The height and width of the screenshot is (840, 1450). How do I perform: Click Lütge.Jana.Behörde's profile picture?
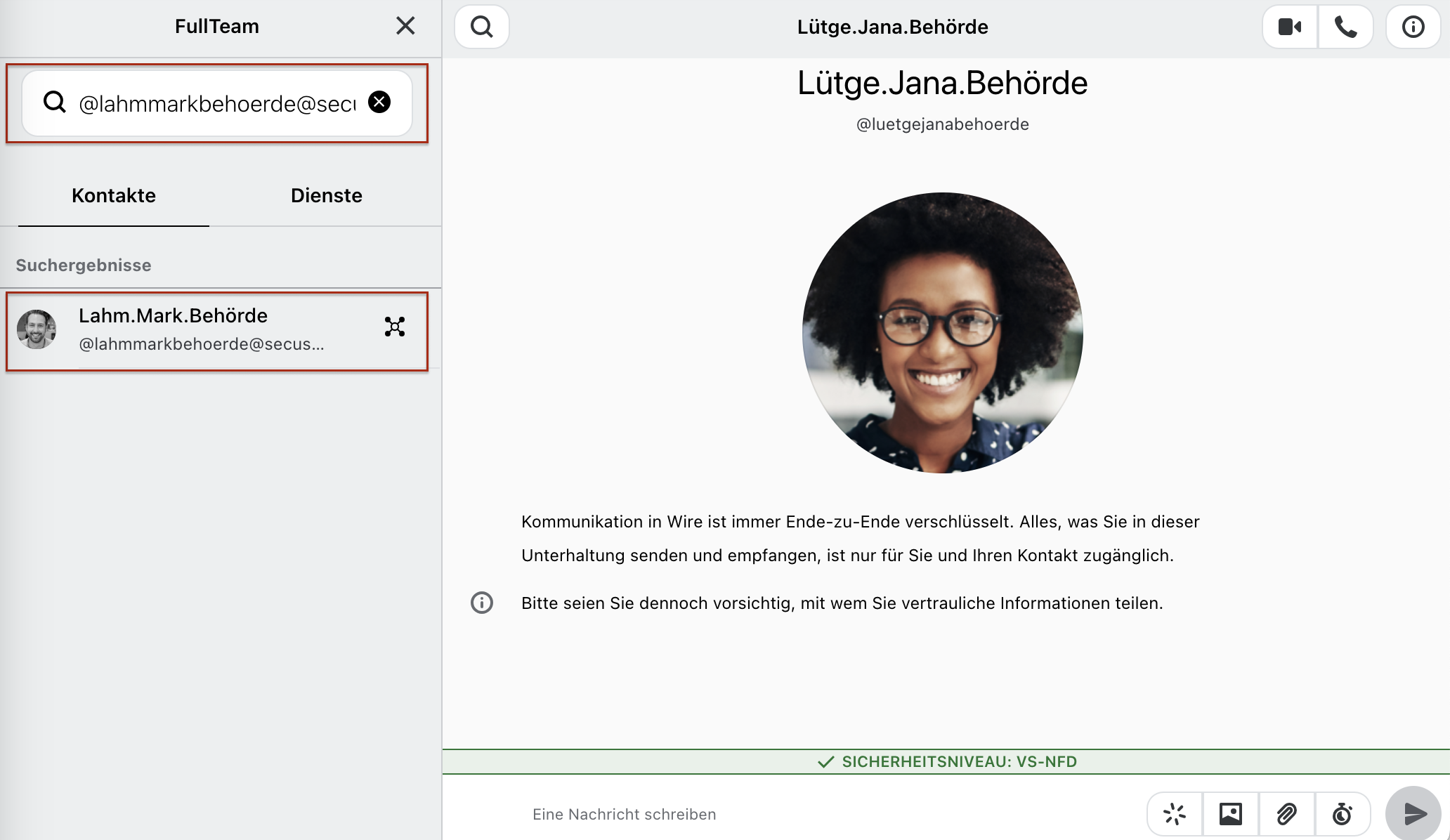click(942, 333)
